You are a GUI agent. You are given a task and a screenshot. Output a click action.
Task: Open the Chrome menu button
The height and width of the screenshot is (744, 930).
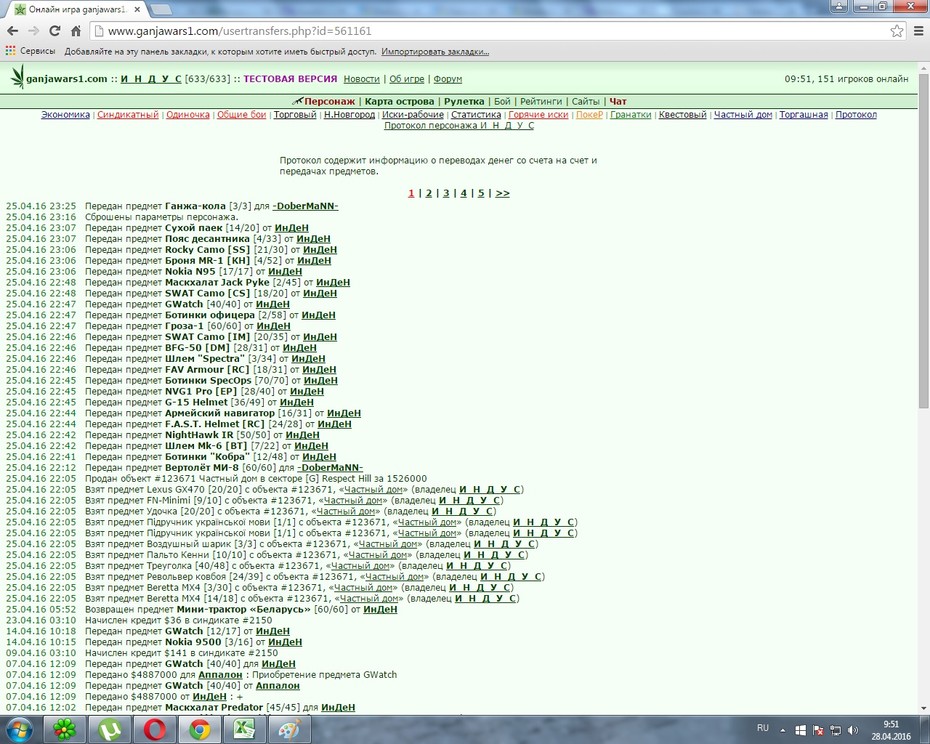(x=921, y=31)
